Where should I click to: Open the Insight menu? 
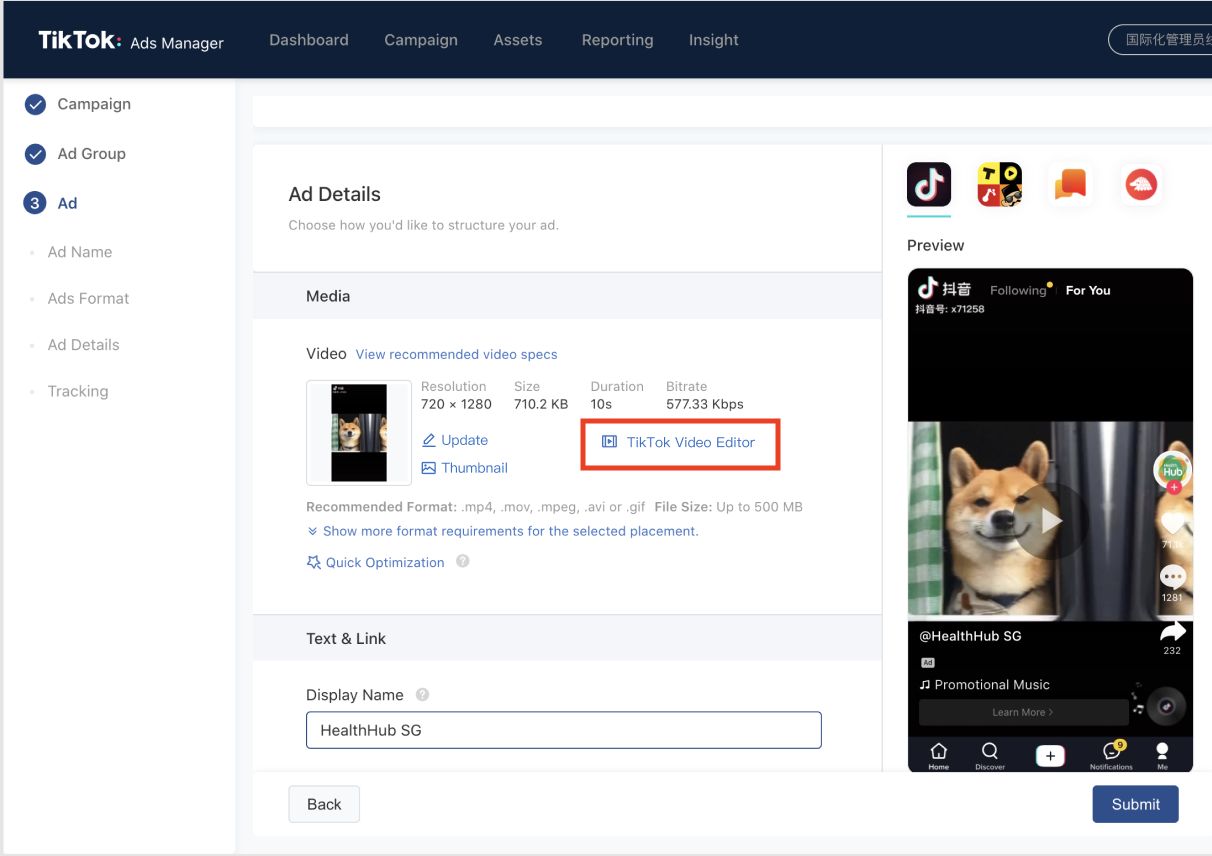coord(714,40)
